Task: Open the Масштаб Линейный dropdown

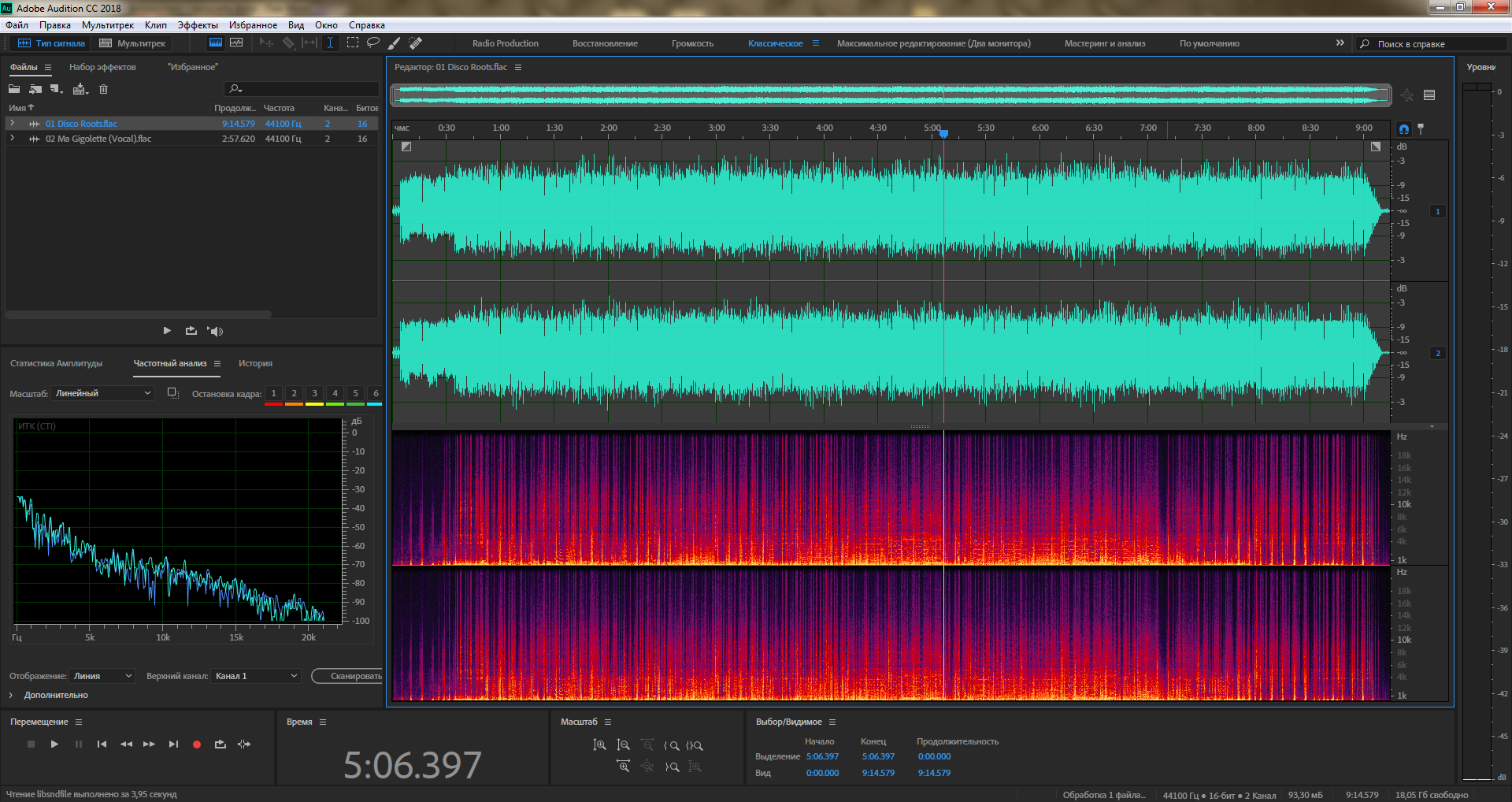Action: 102,393
